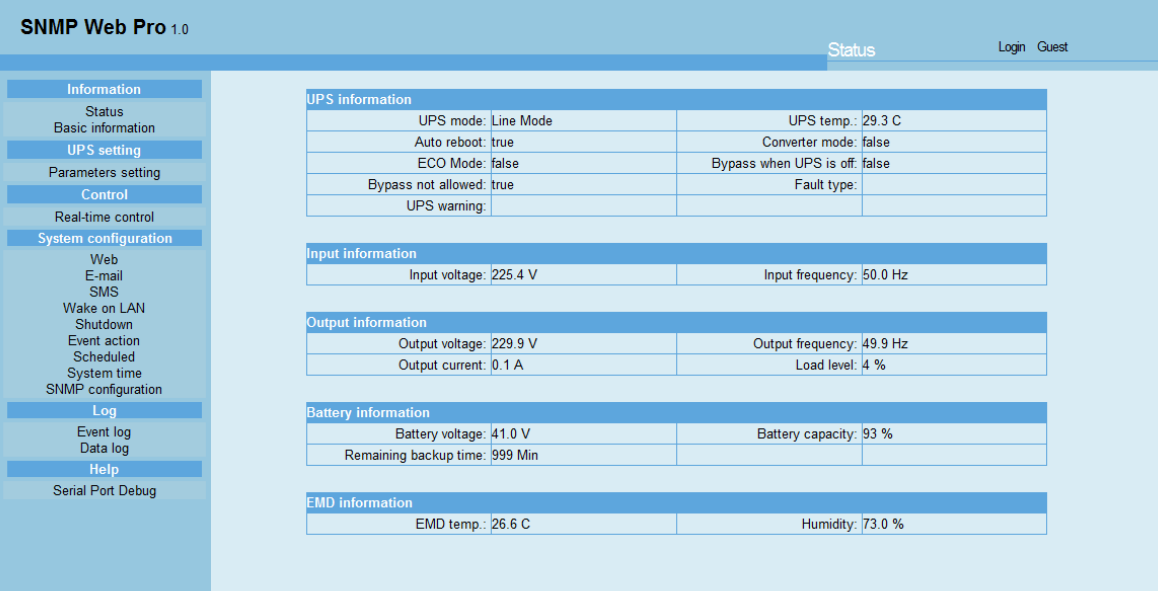Click the System configuration section header
The width and height of the screenshot is (1158, 591).
pos(104,239)
